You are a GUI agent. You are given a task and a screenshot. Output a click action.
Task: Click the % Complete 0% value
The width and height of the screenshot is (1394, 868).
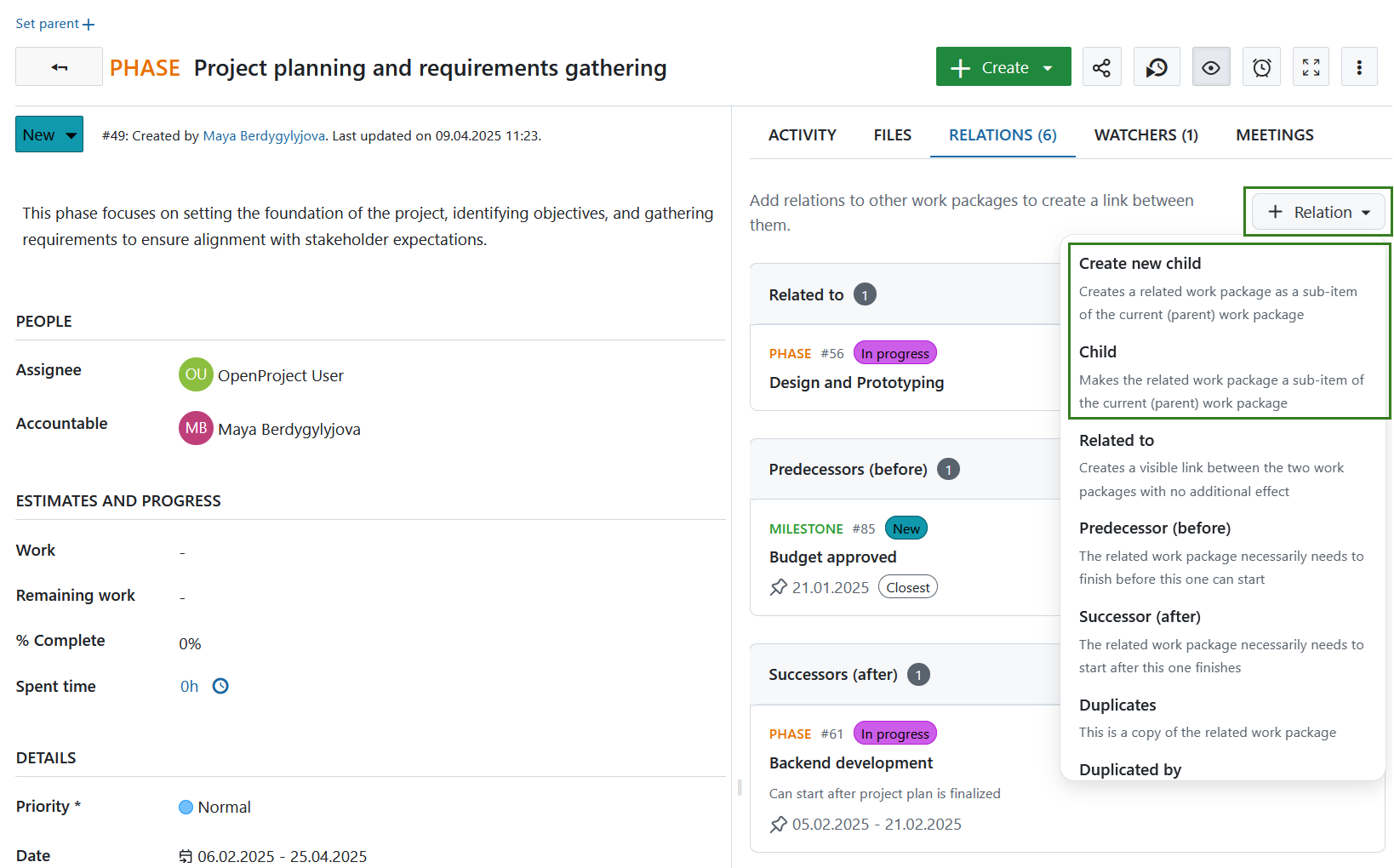(190, 643)
